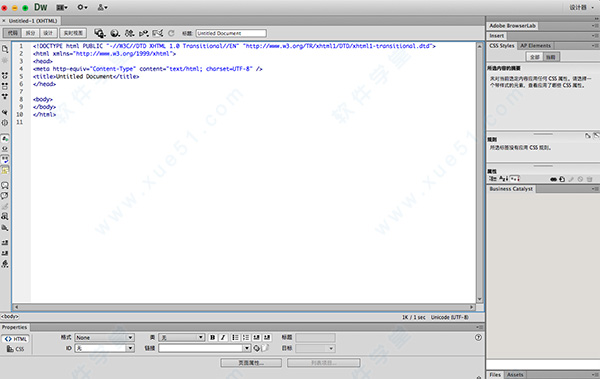The width and height of the screenshot is (600, 379).
Task: Toggle Italic in Properties panel
Action: (x=223, y=338)
